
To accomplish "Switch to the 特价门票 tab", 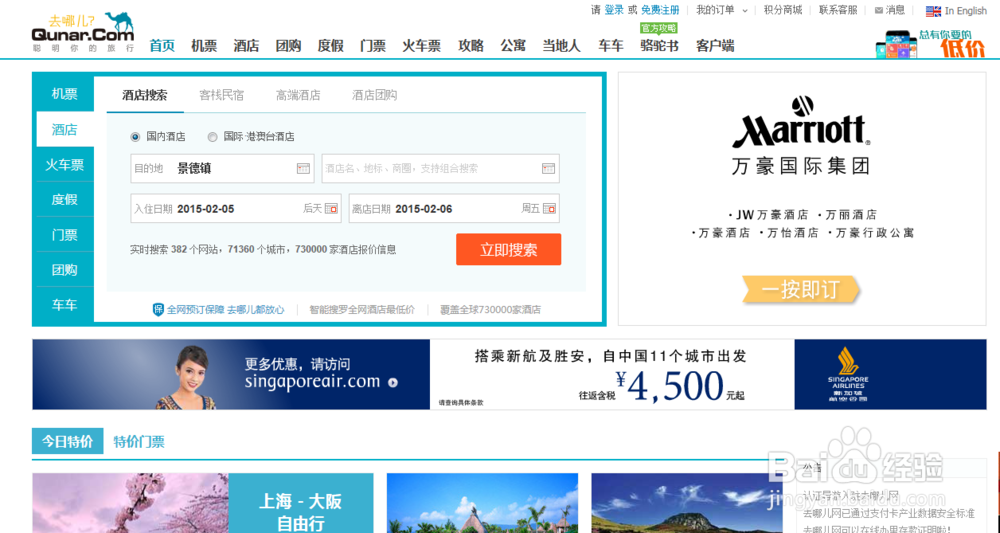I will click(x=139, y=441).
